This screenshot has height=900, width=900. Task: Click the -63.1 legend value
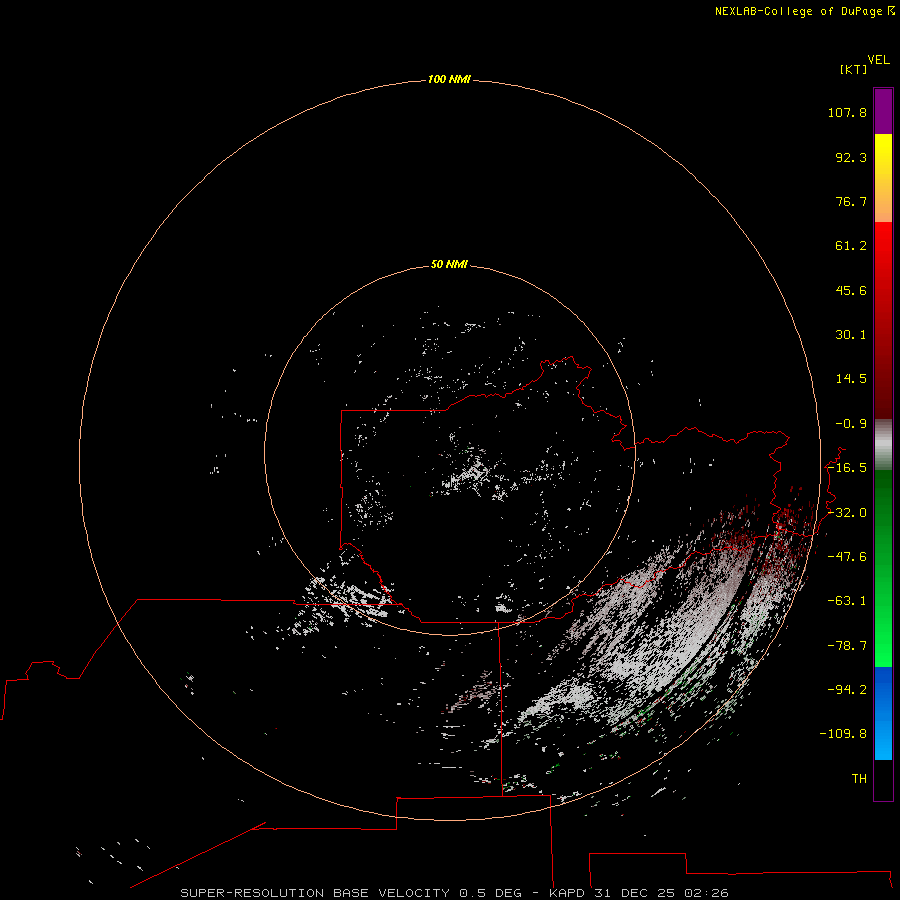coord(847,601)
